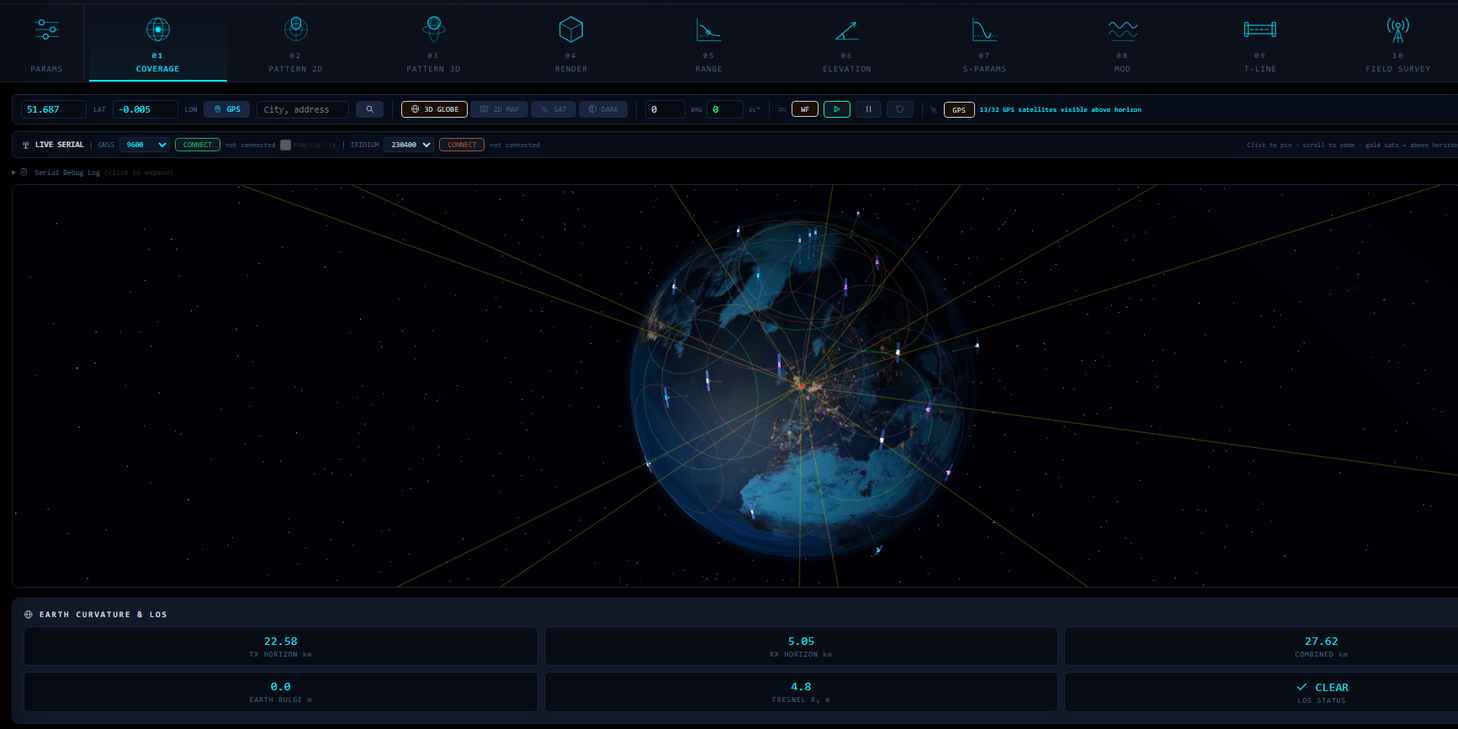Screen dimensions: 1458x729
Task: Select the S-Params tab
Action: coord(984,44)
